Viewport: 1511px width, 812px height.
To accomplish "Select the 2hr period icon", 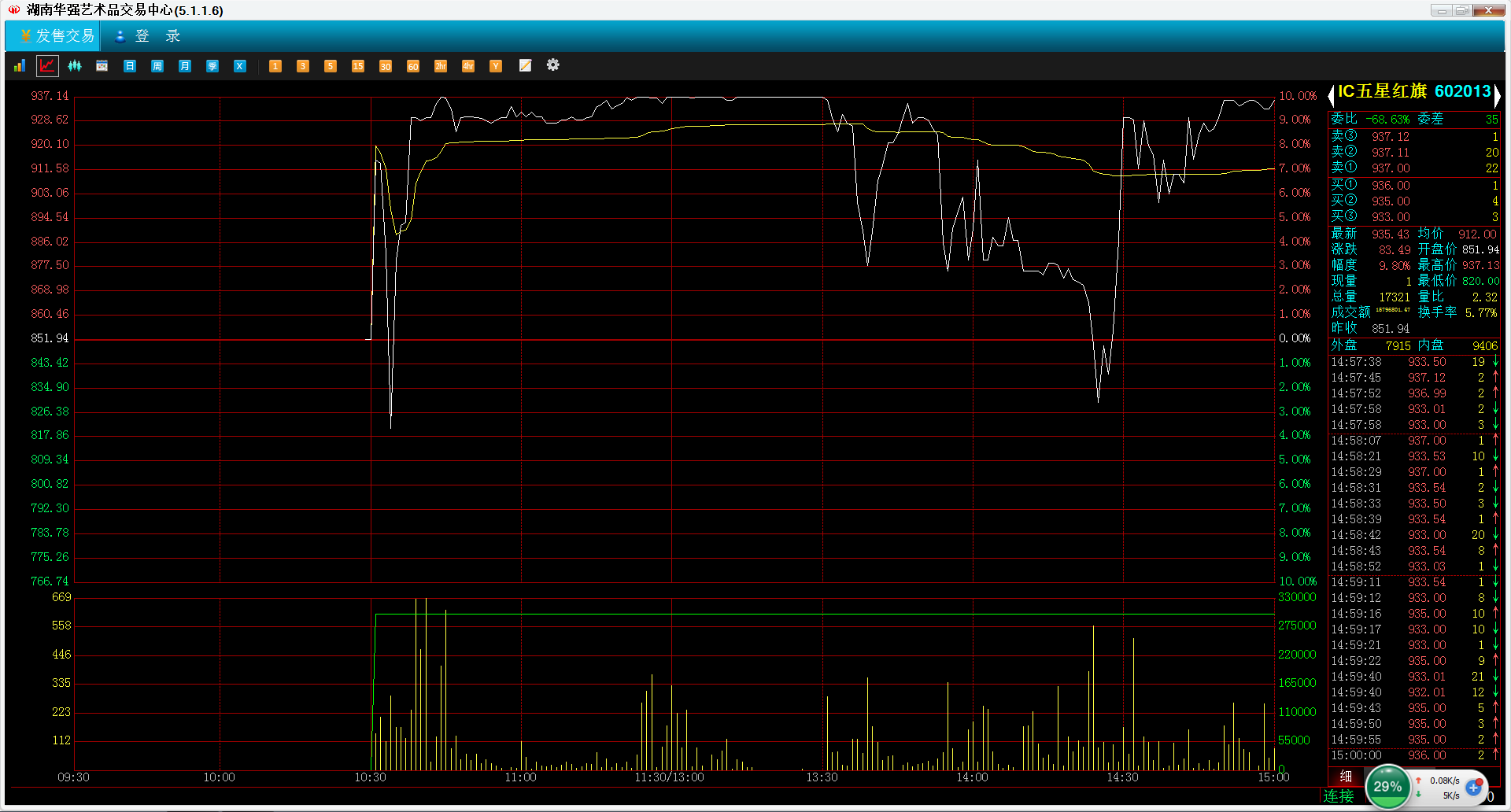I will (441, 66).
